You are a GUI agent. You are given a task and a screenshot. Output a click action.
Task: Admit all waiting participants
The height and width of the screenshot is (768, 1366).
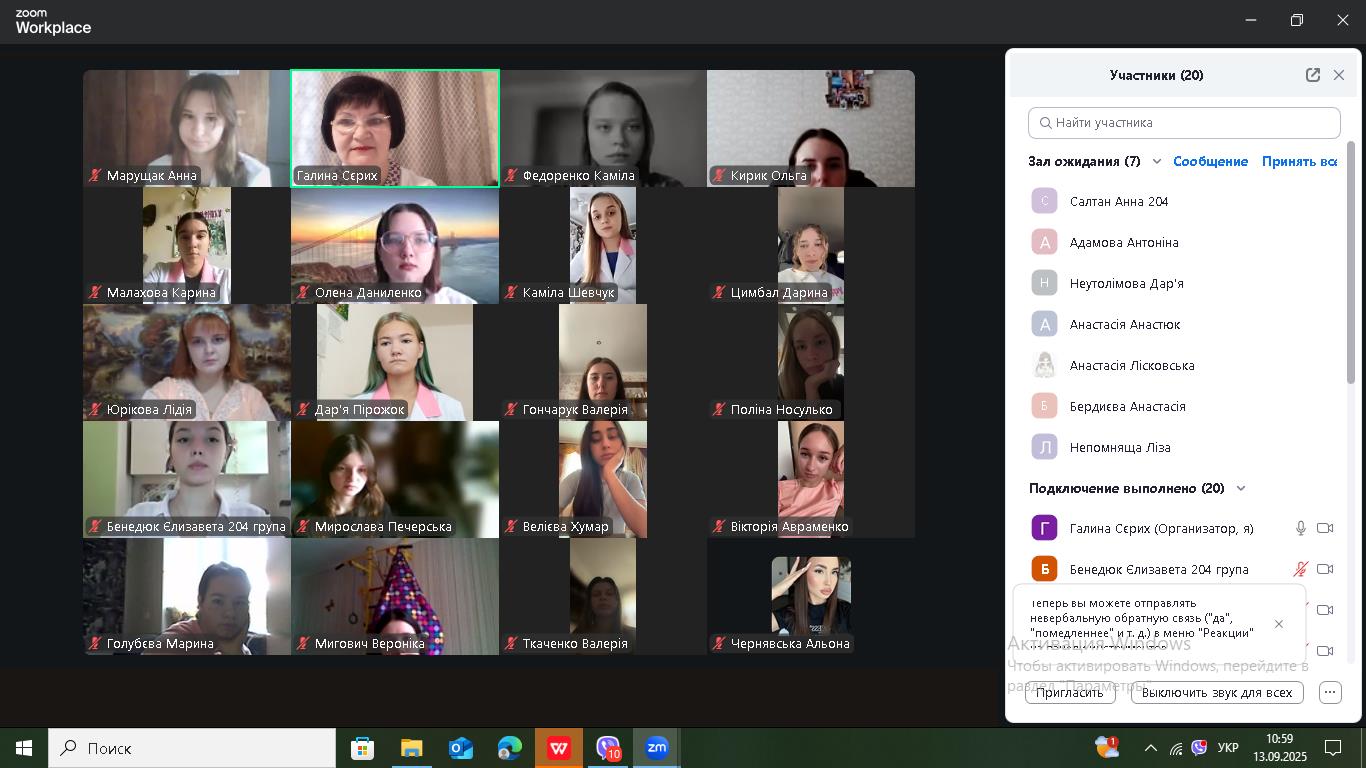1298,161
